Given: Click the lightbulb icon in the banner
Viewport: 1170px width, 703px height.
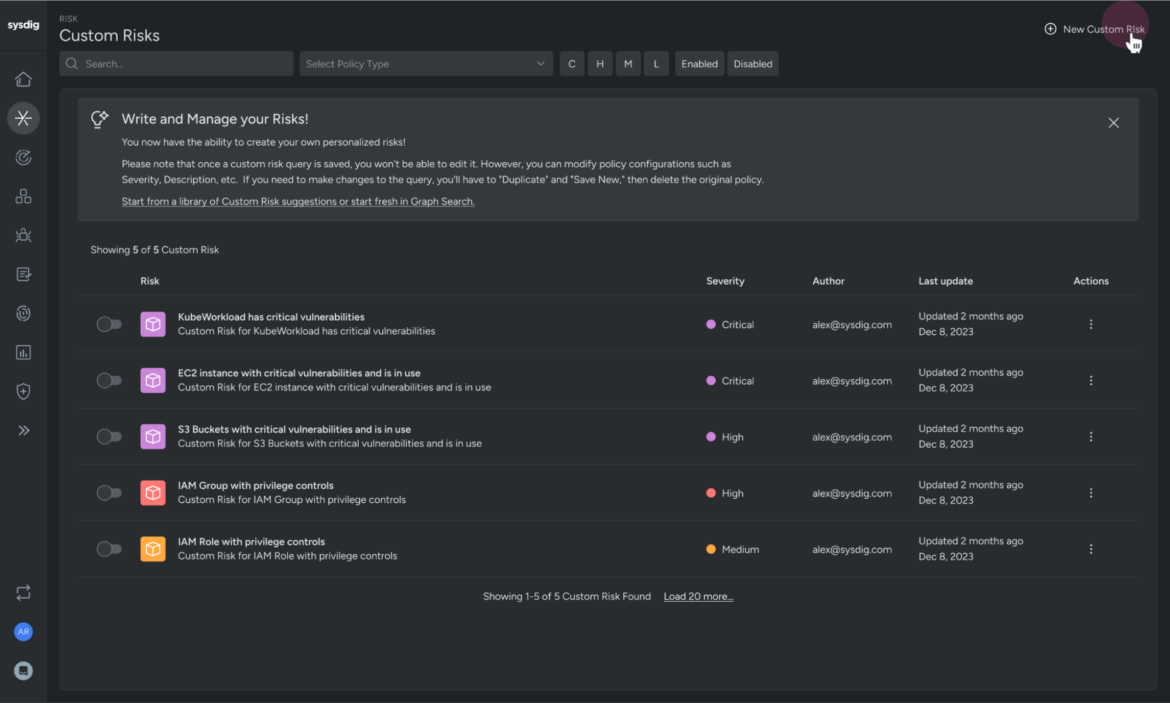Looking at the screenshot, I should (x=99, y=119).
